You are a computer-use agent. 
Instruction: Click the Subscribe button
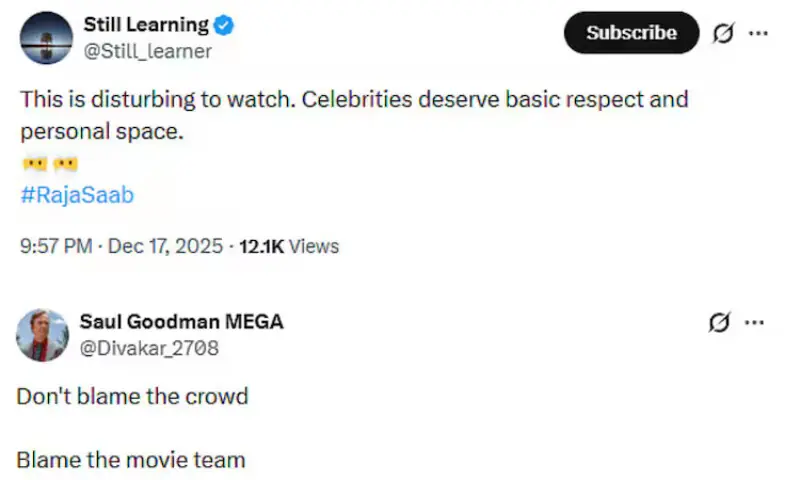coord(631,33)
